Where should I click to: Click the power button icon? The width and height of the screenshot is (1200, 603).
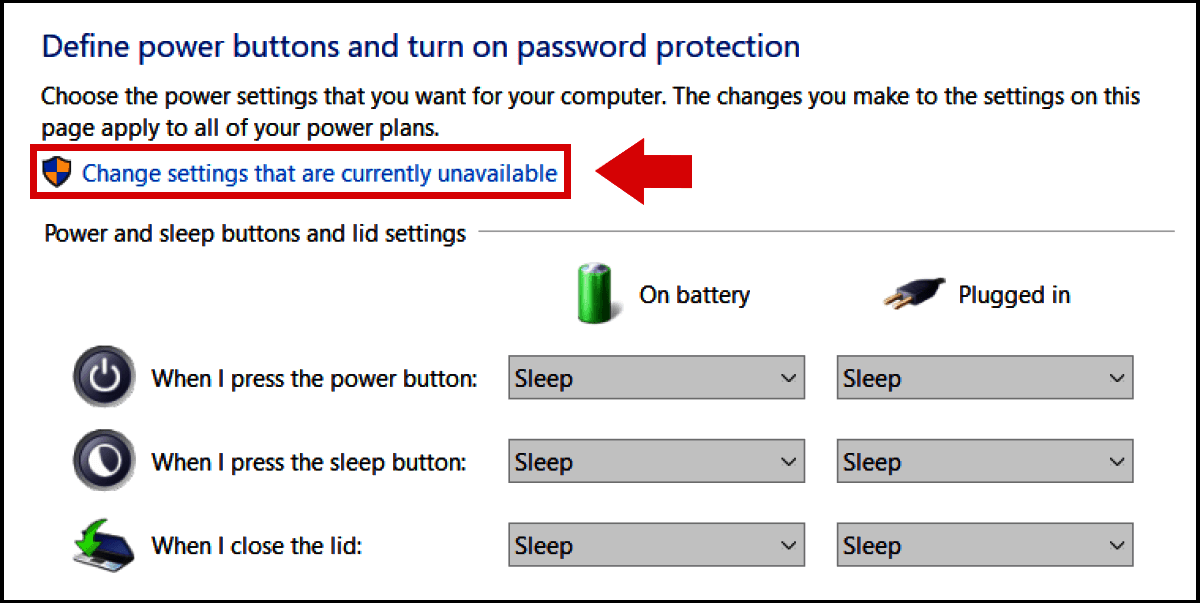pyautogui.click(x=103, y=378)
